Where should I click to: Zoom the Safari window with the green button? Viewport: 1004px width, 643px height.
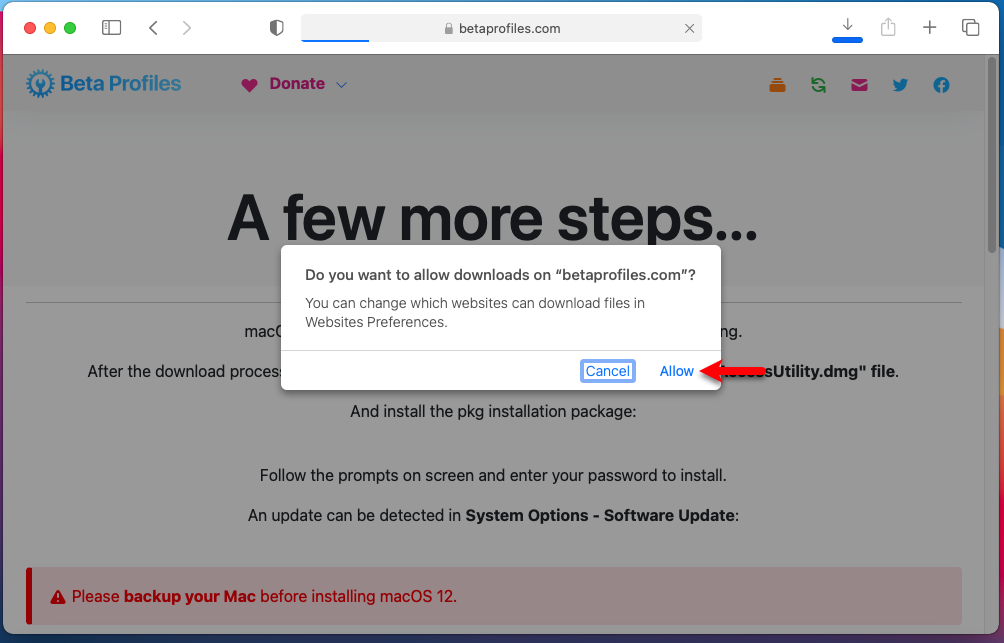point(70,28)
